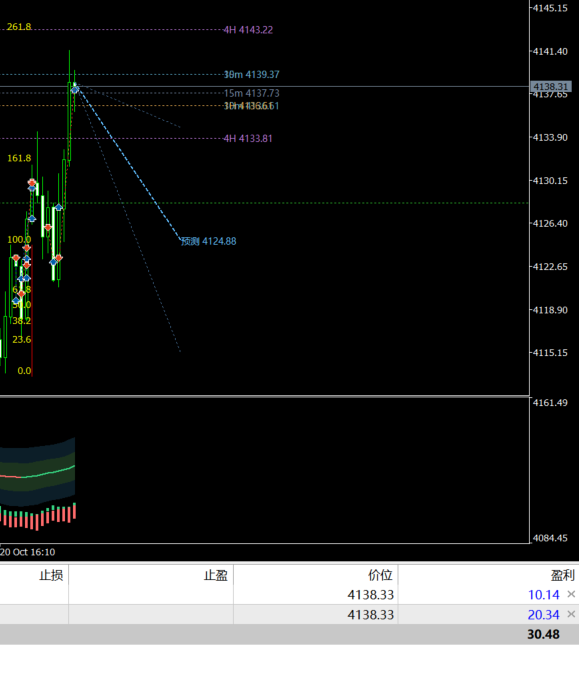Click the 4138.33 price in first order row
This screenshot has height=685, width=579.
[x=371, y=595]
